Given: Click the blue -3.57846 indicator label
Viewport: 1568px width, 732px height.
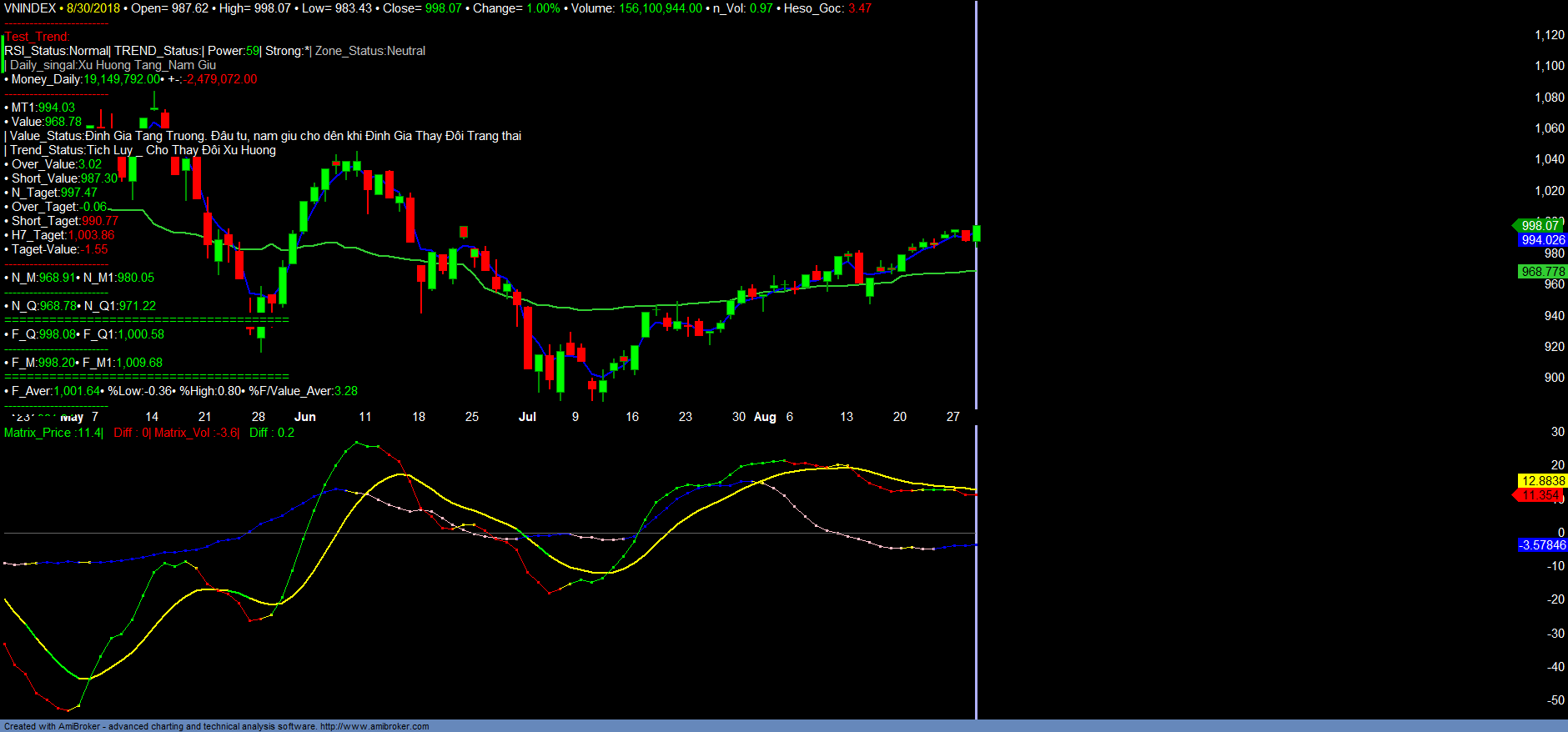Looking at the screenshot, I should (1542, 545).
